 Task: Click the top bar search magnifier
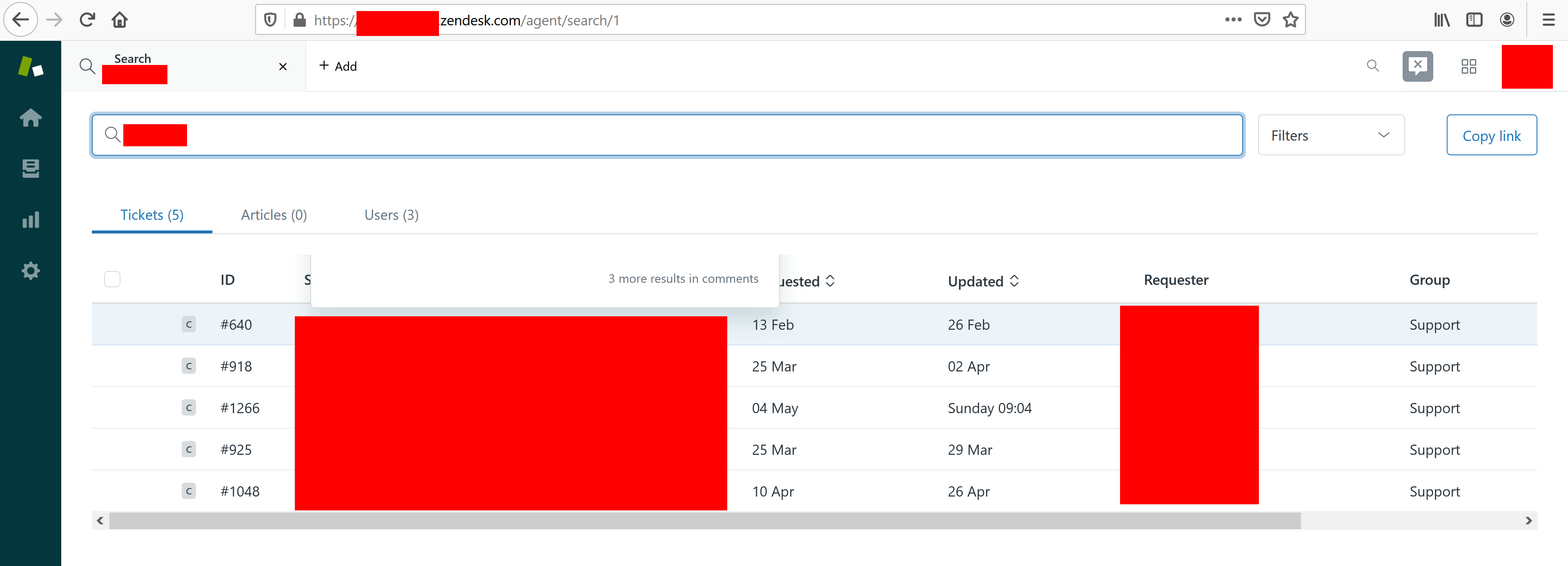1372,66
